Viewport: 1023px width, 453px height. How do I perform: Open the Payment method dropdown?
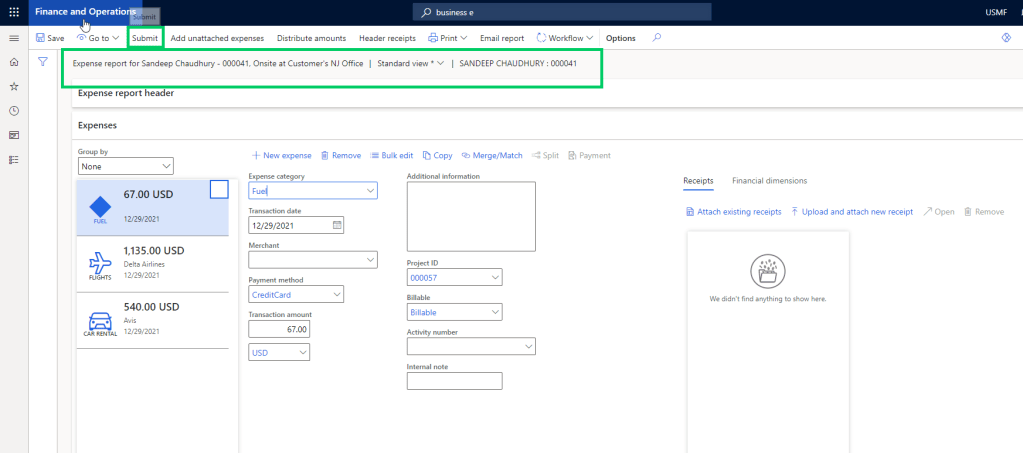[336, 294]
